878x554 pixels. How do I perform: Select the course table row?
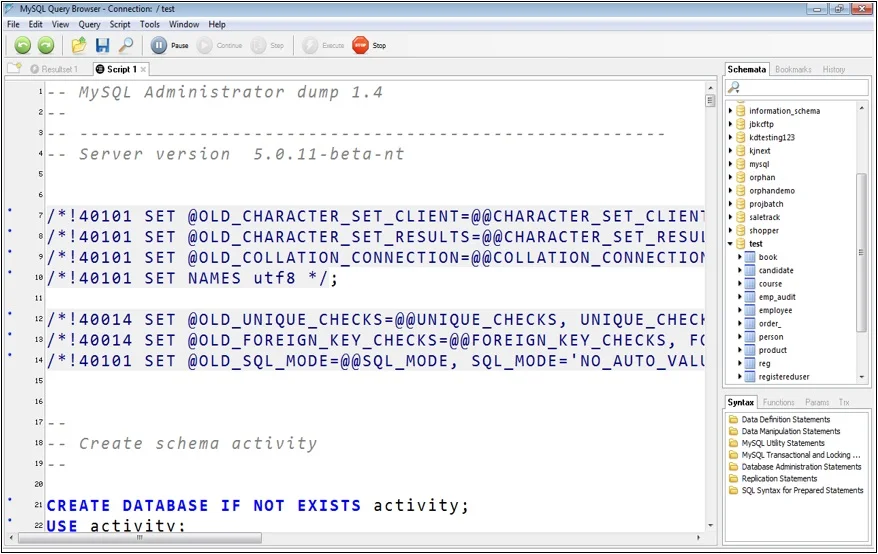point(770,283)
